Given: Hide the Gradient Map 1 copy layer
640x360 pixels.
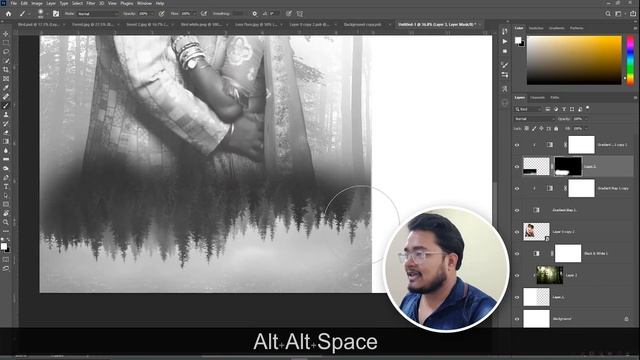Looking at the screenshot, I should click(517, 189).
